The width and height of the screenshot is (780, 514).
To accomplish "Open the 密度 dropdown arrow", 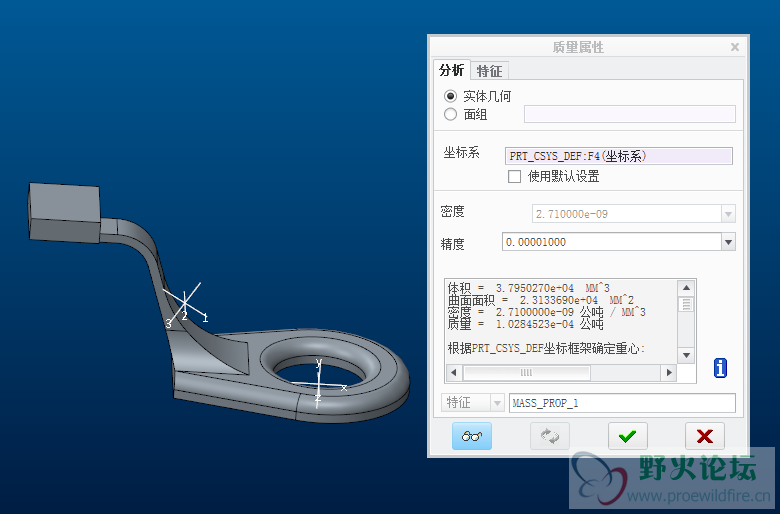I will tap(728, 214).
